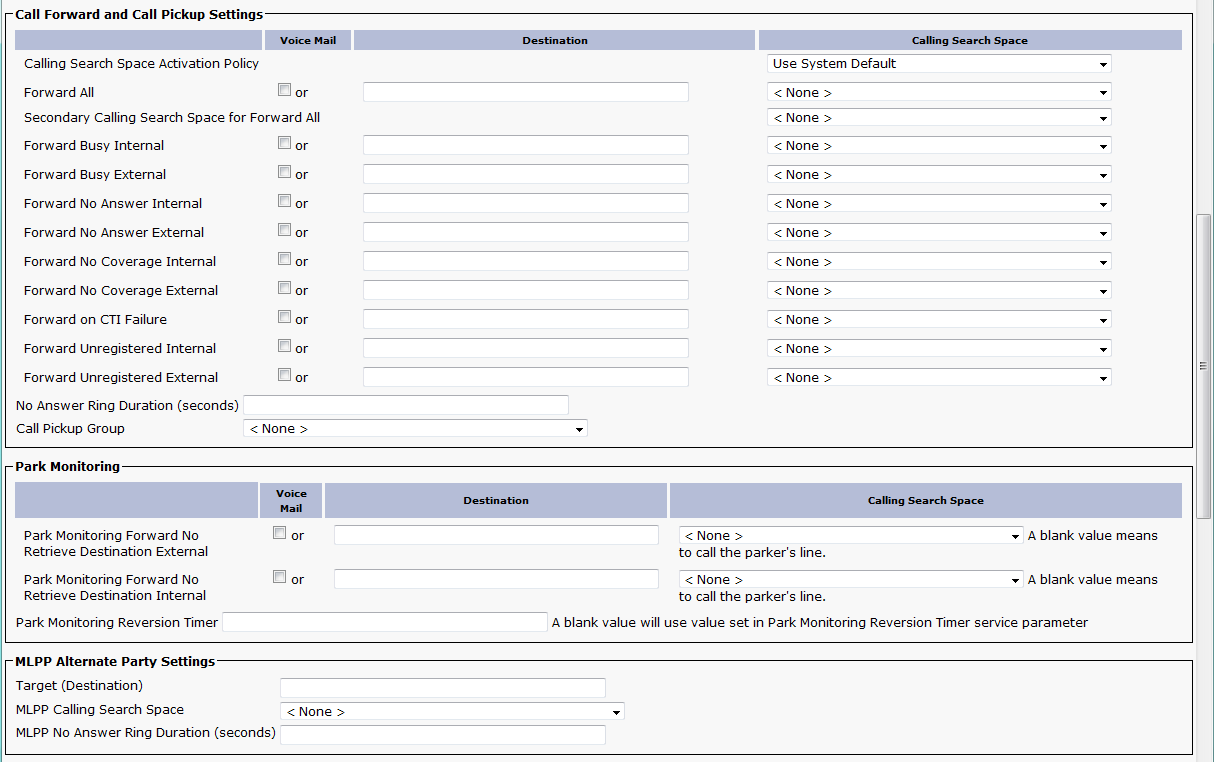1214x762 pixels.
Task: Check Forward Unregistered External voice mail box
Action: 285,375
